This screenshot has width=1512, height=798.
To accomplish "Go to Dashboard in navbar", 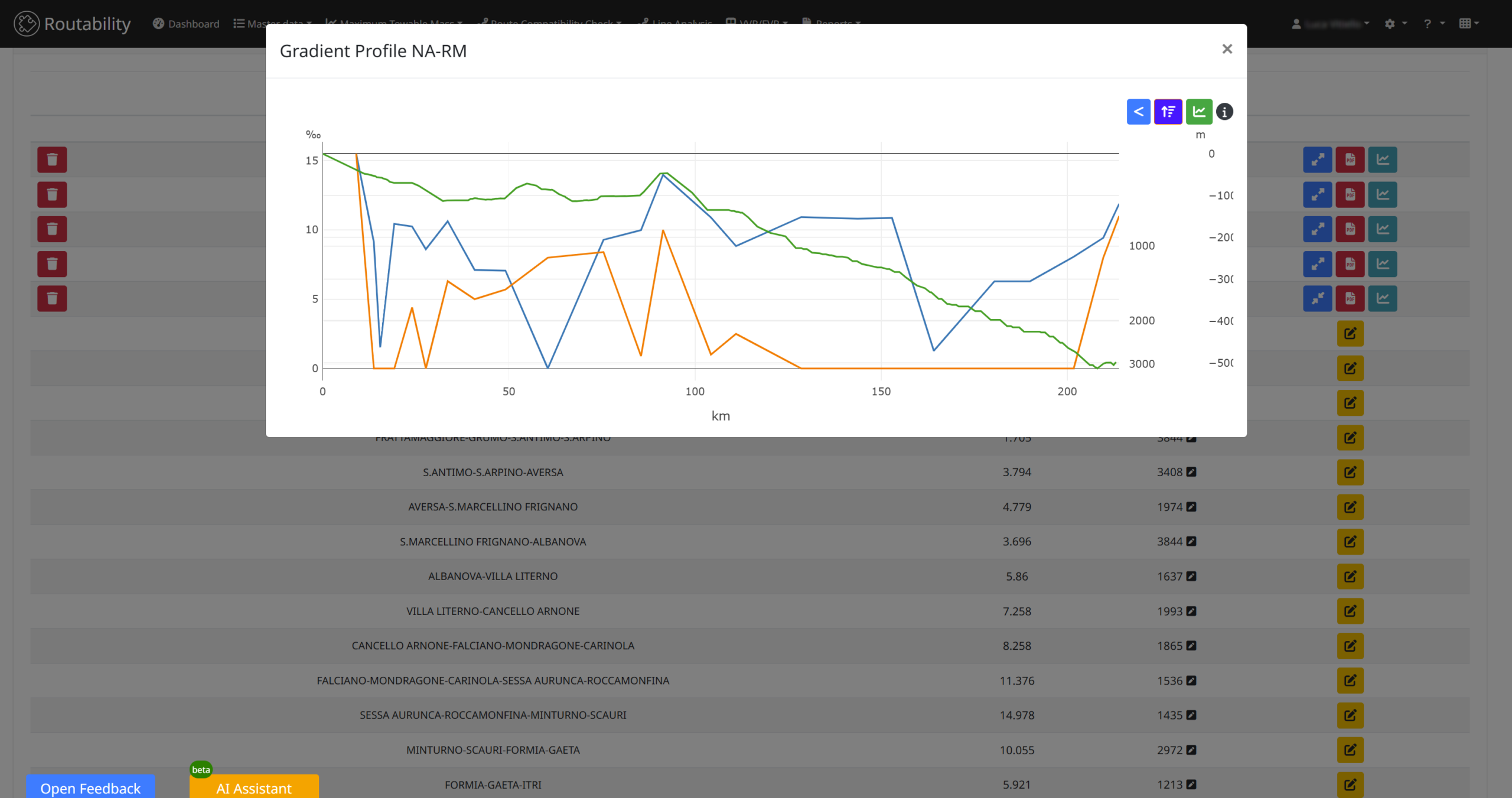I will pos(186,24).
